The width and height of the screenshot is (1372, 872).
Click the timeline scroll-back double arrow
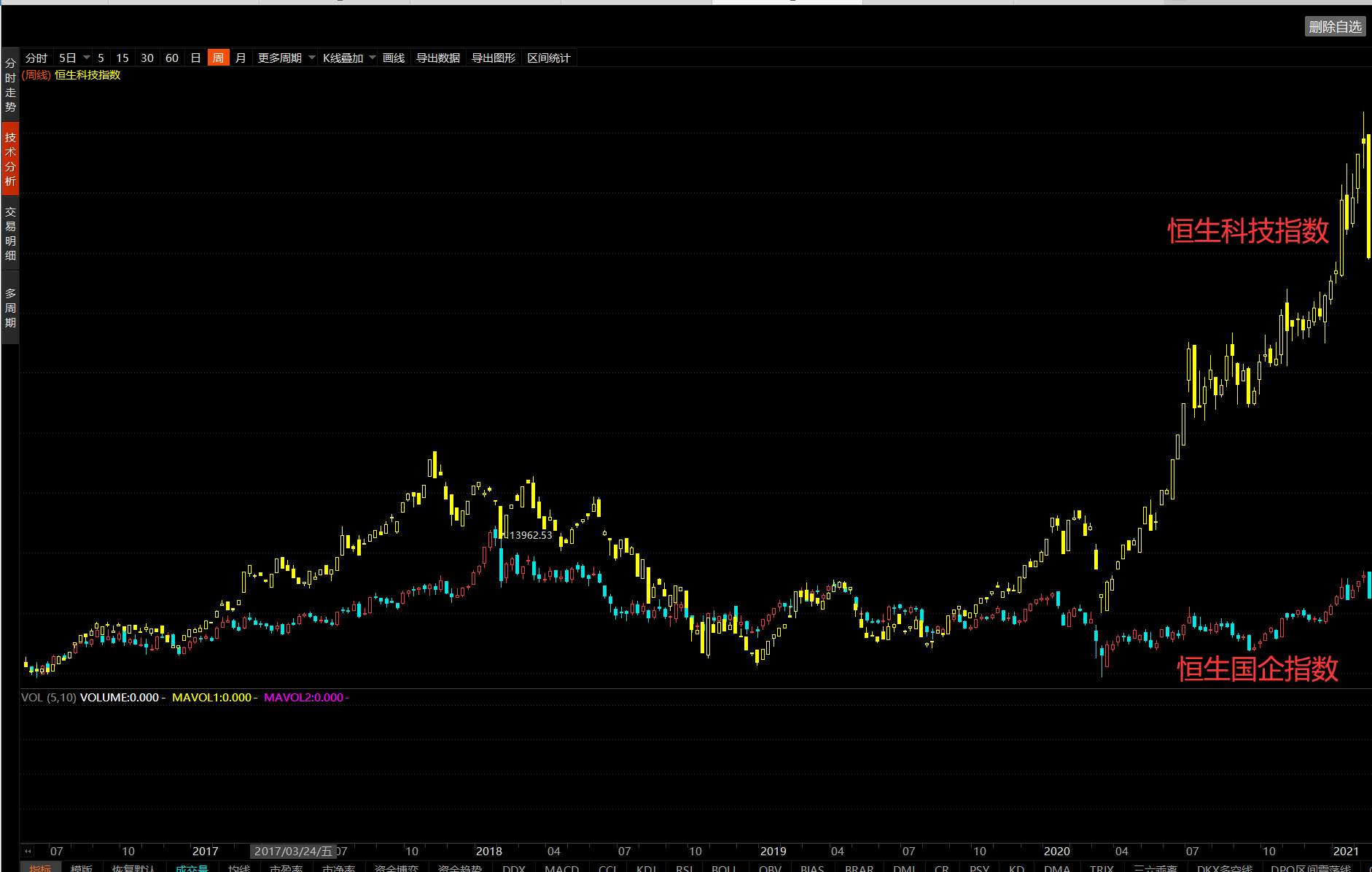click(x=28, y=851)
